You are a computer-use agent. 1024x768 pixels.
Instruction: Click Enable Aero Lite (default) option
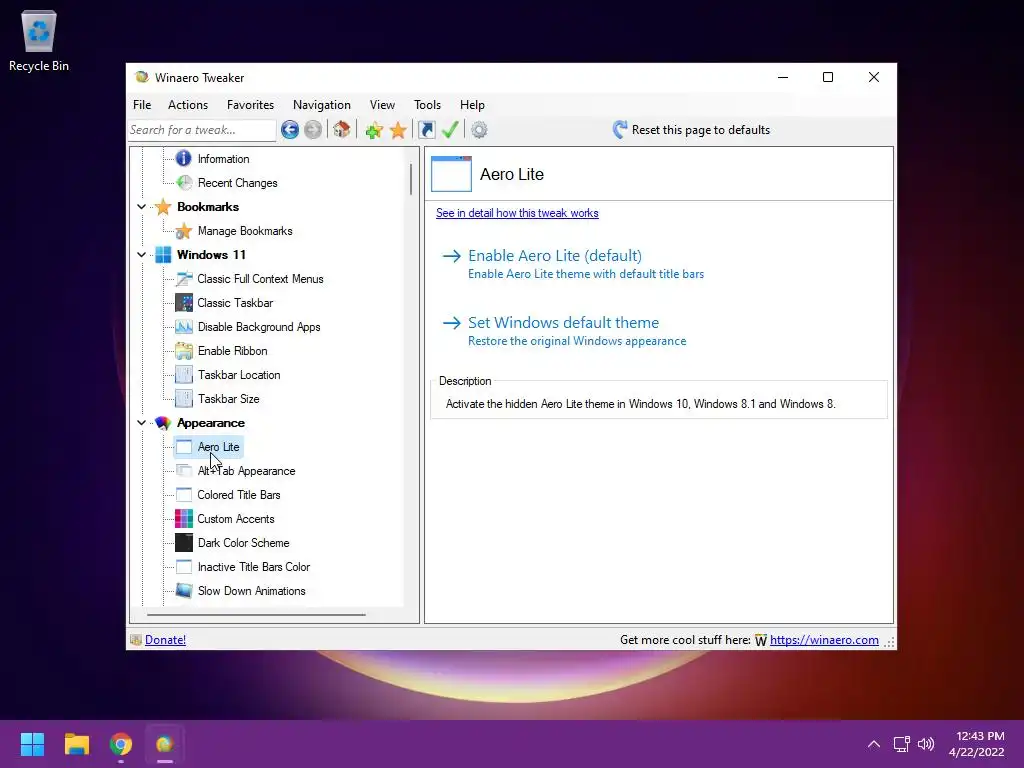click(573, 264)
